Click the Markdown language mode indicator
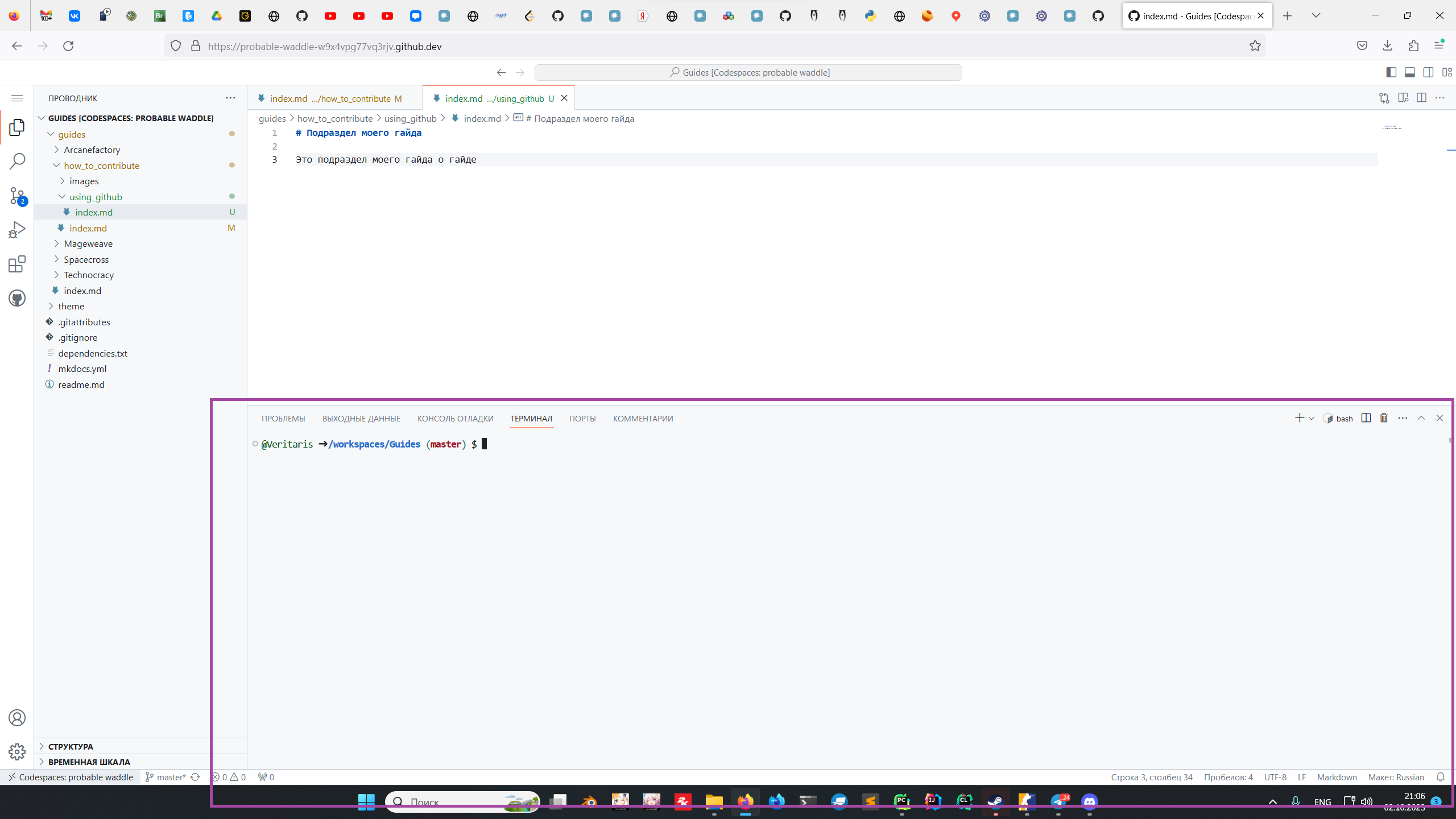Image resolution: width=1456 pixels, height=819 pixels. click(1337, 777)
